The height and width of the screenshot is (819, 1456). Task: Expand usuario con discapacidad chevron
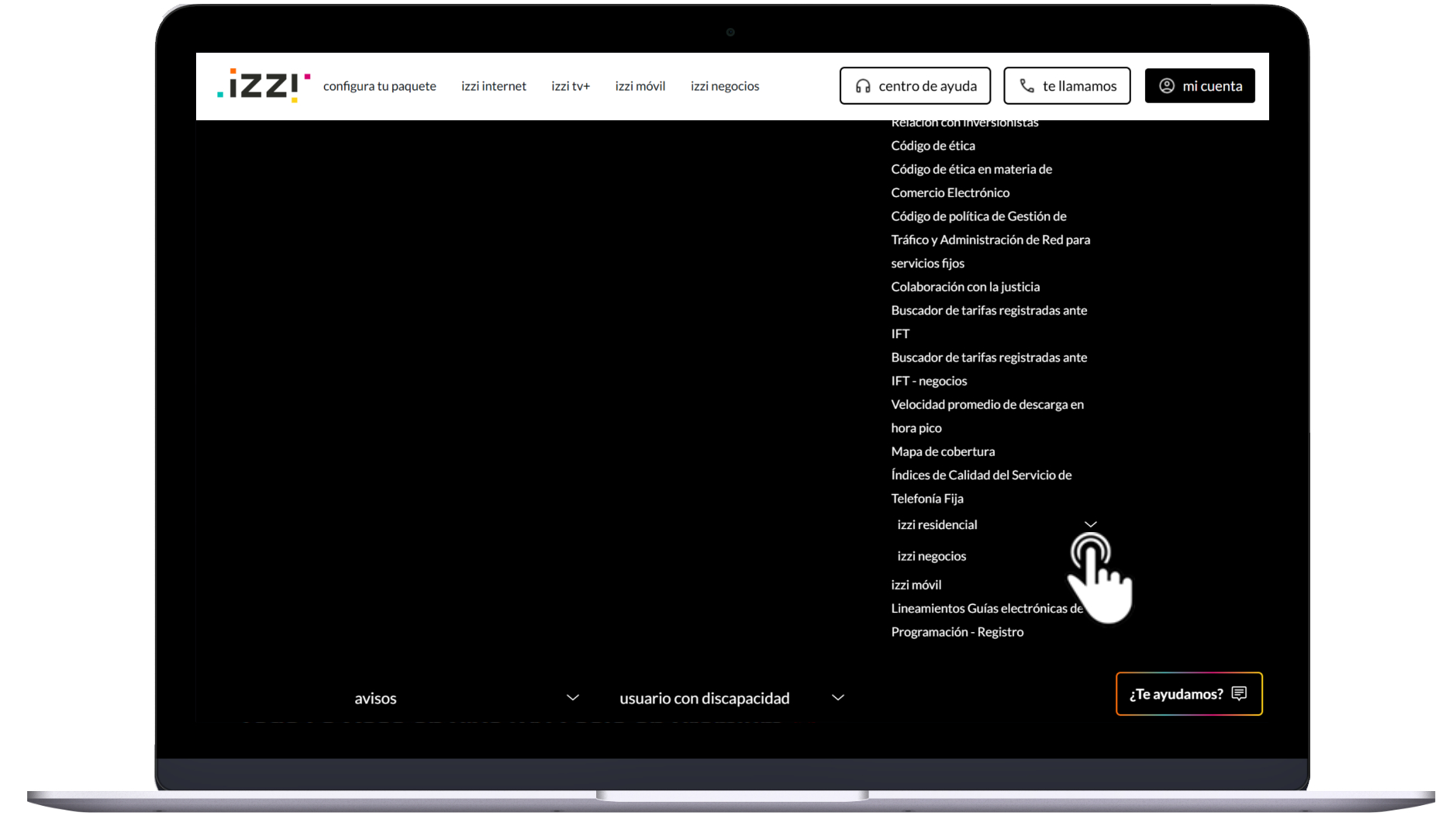click(837, 697)
